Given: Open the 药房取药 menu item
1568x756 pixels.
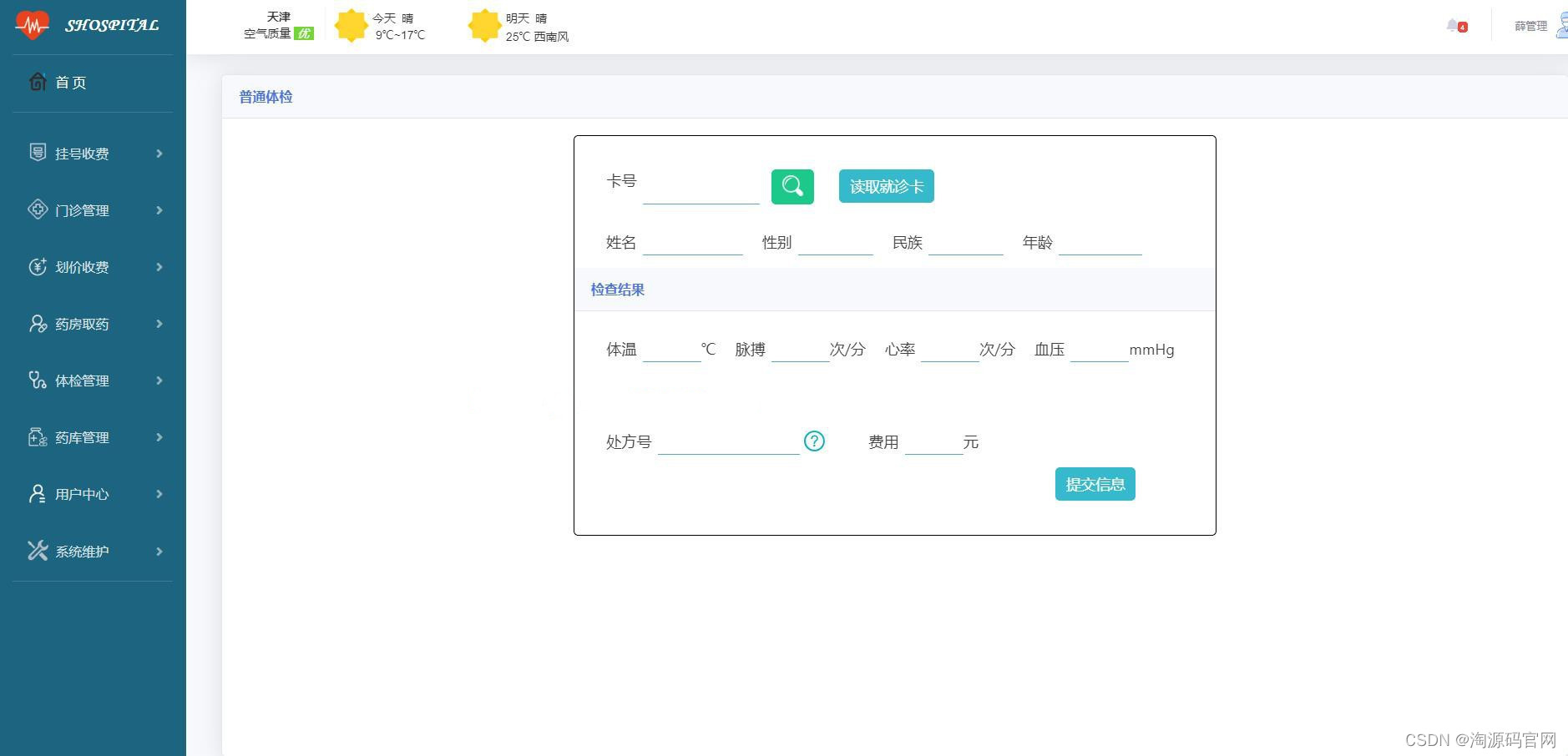Looking at the screenshot, I should coord(93,324).
